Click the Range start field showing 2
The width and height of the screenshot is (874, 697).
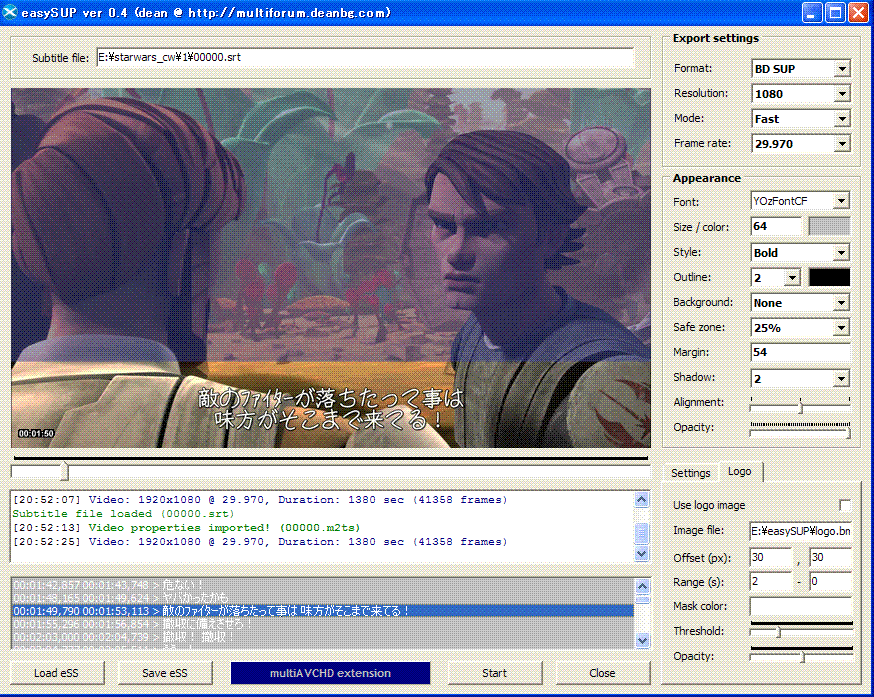pos(771,582)
